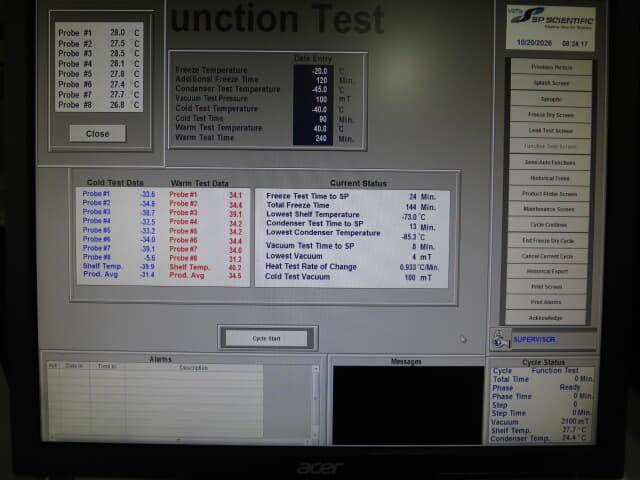Click the Heat Test Rate of Change row
This screenshot has height=480, width=640.
352,267
